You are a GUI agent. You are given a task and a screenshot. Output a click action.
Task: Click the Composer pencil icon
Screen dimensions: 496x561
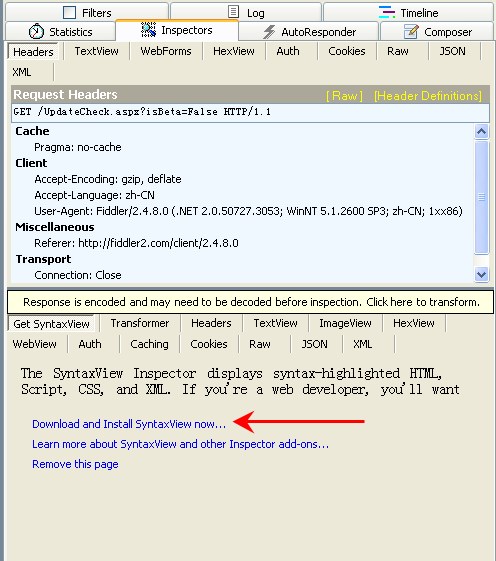[x=411, y=31]
